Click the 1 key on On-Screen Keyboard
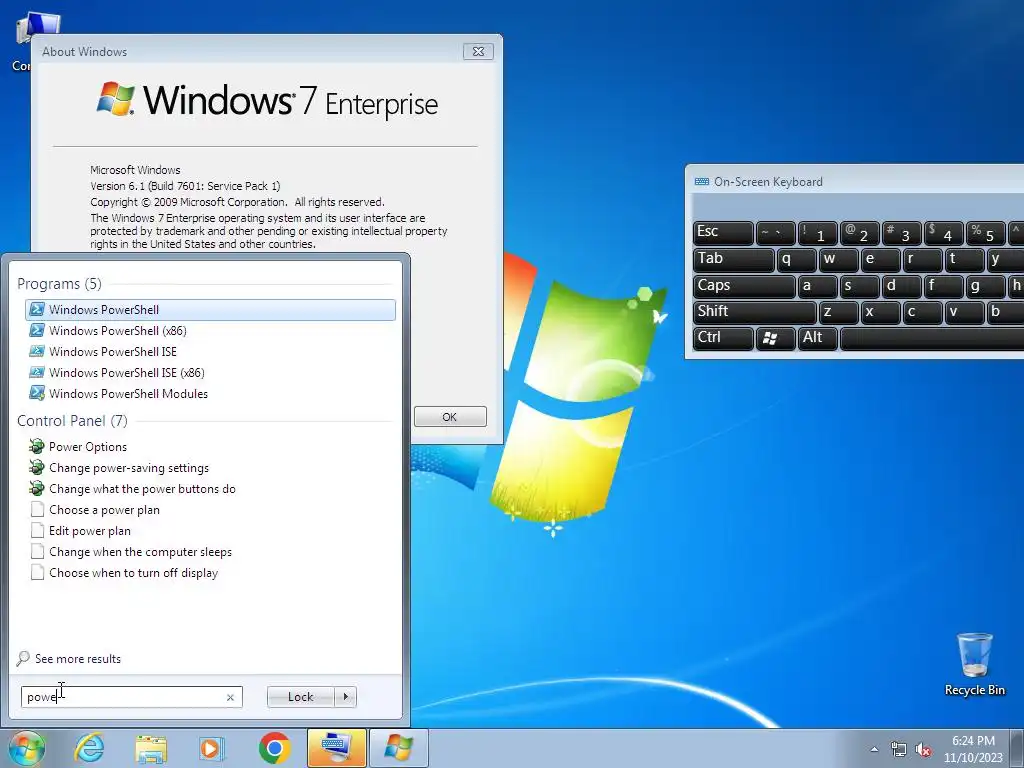1024x768 pixels. point(817,232)
